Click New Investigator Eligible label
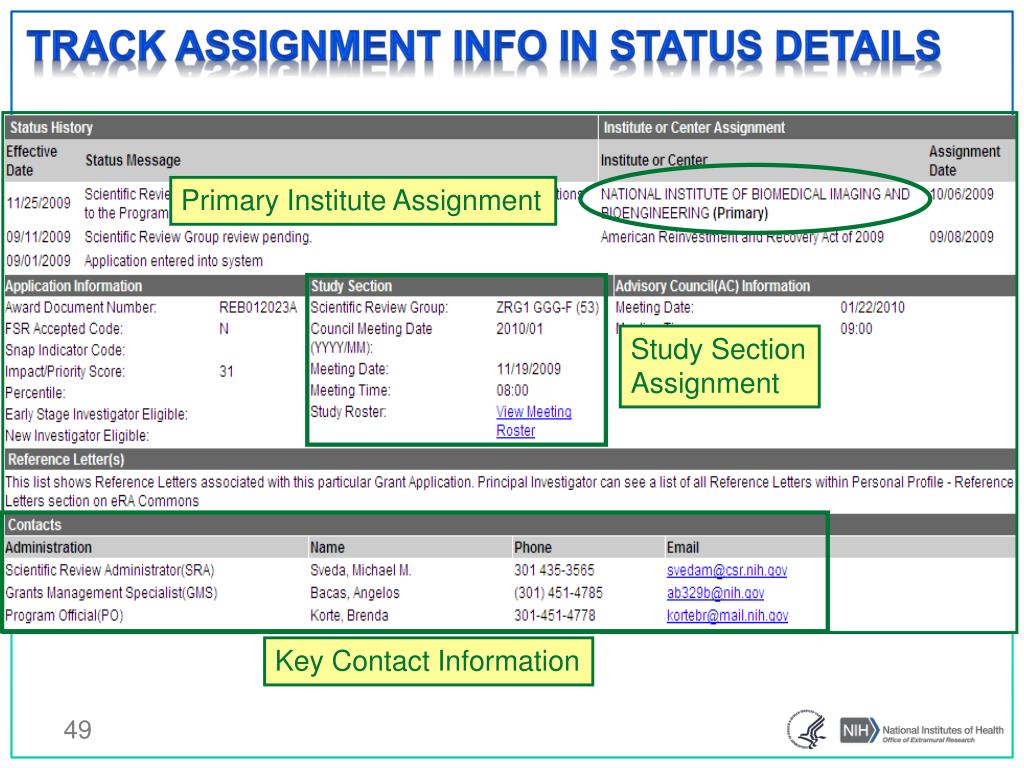1024x768 pixels. coord(77,436)
